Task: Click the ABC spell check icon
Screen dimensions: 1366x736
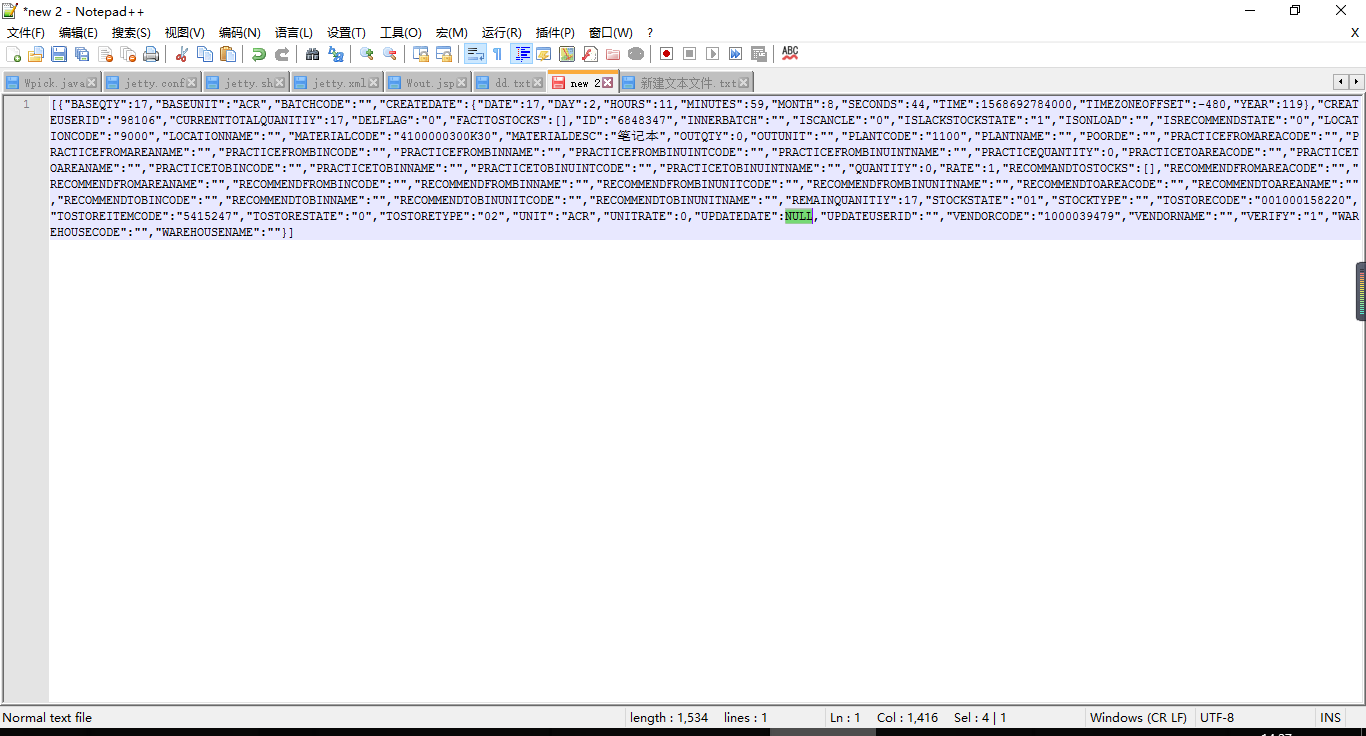Action: 790,54
